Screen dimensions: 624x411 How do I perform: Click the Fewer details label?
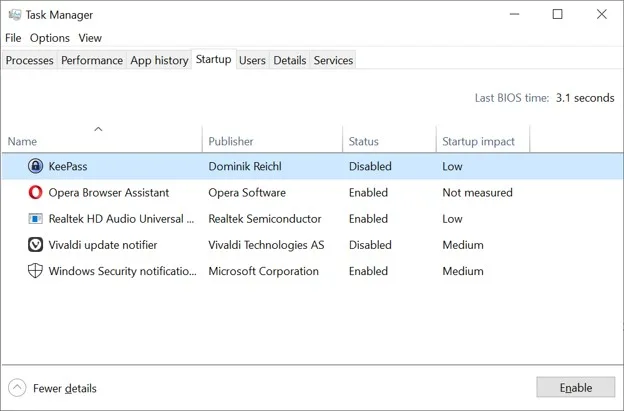65,388
